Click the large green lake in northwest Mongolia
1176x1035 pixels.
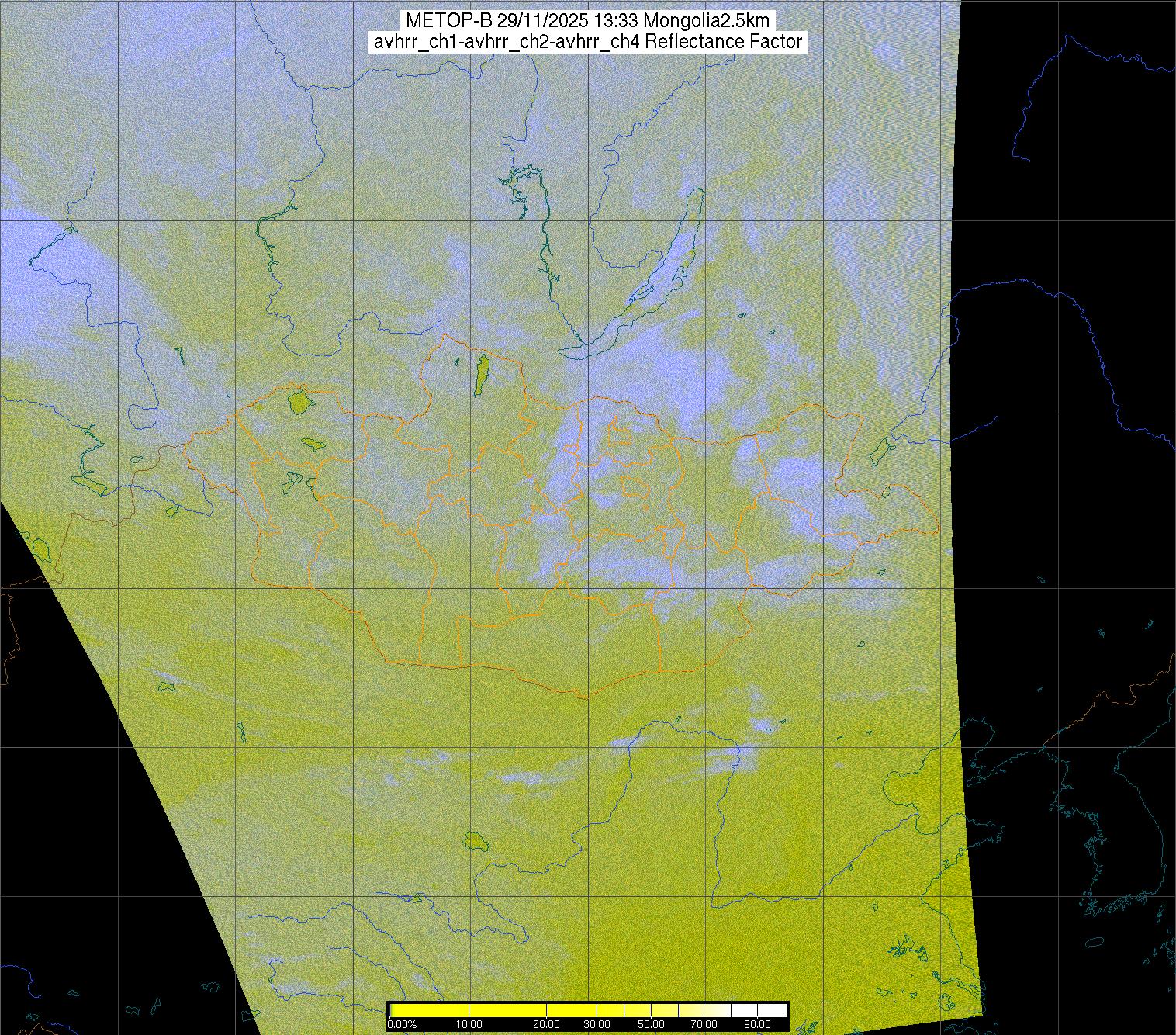299,402
